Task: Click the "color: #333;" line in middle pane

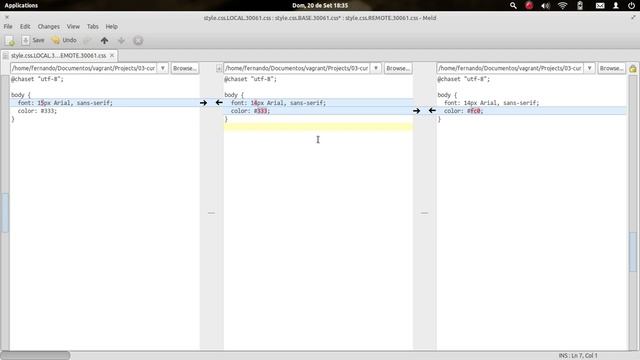Action: [250, 111]
